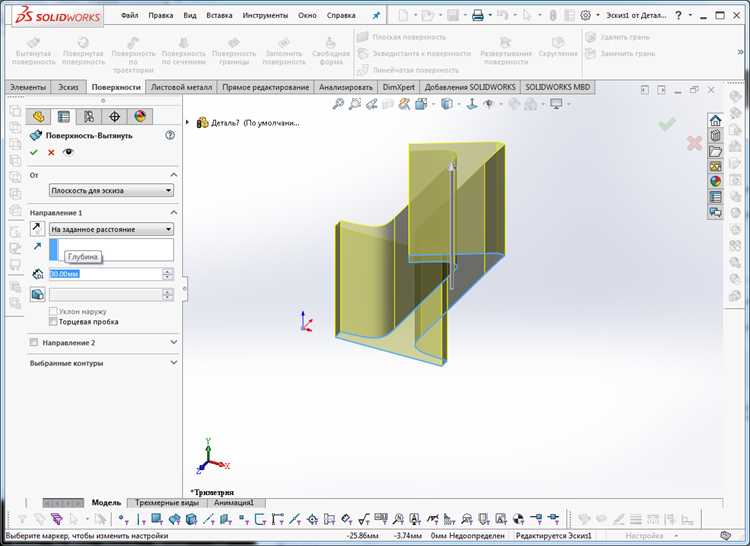Accept via the viewport confirmation corner checkmark
Viewport: 750px width, 546px height.
pyautogui.click(x=668, y=124)
